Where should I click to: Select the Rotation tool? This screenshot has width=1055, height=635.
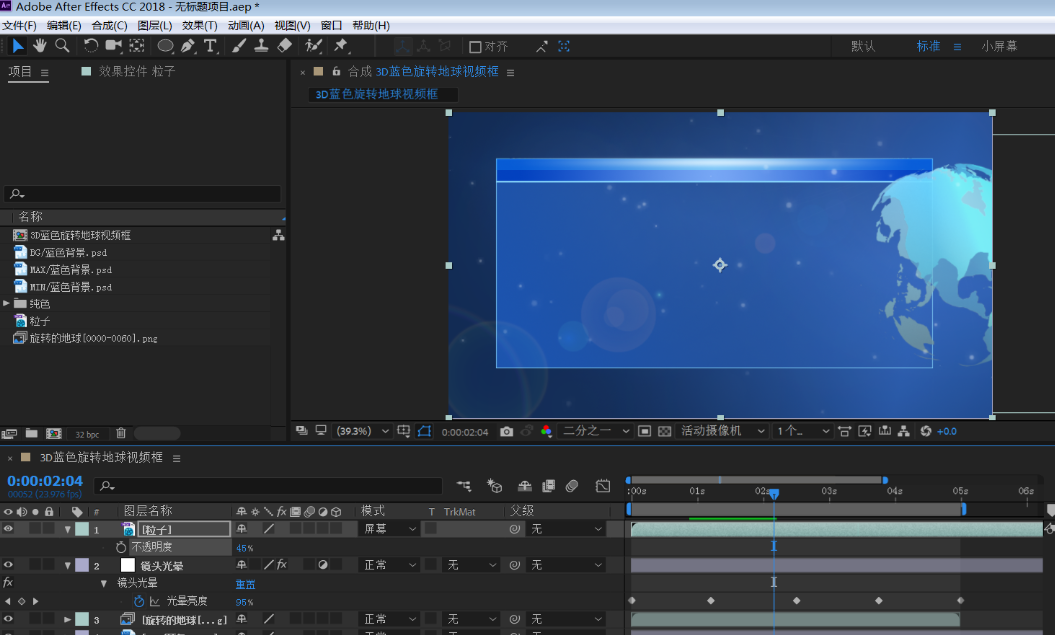[x=91, y=46]
